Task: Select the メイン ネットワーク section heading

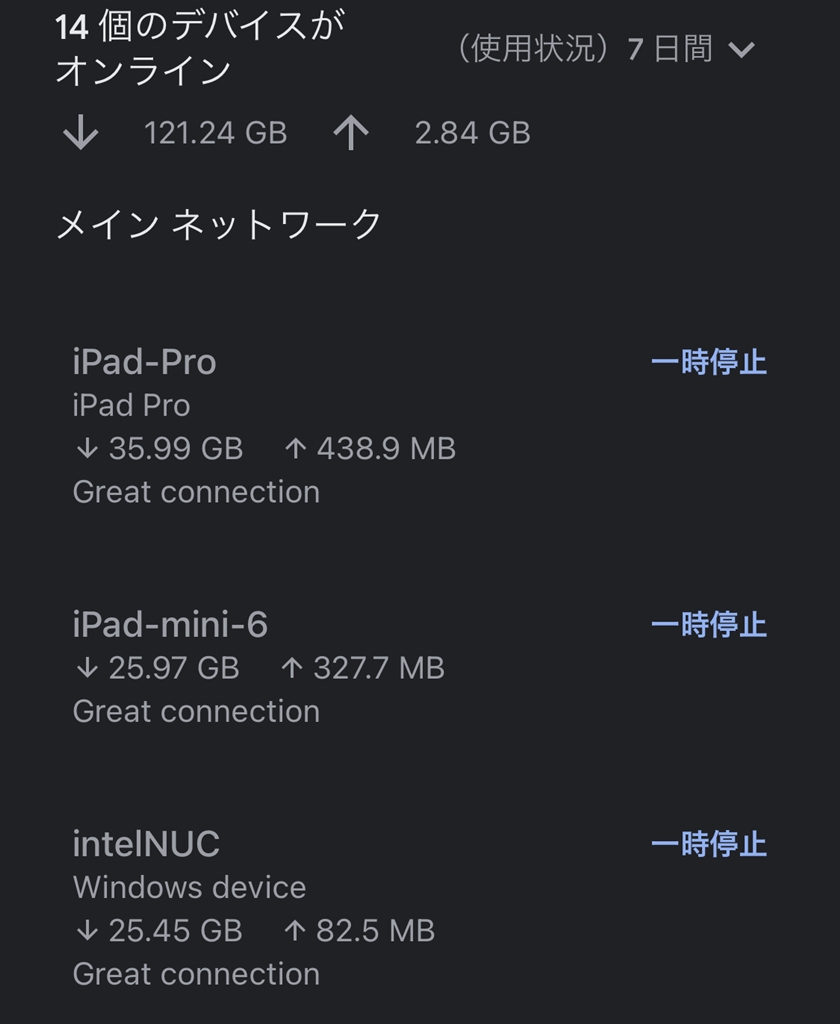Action: click(x=218, y=224)
